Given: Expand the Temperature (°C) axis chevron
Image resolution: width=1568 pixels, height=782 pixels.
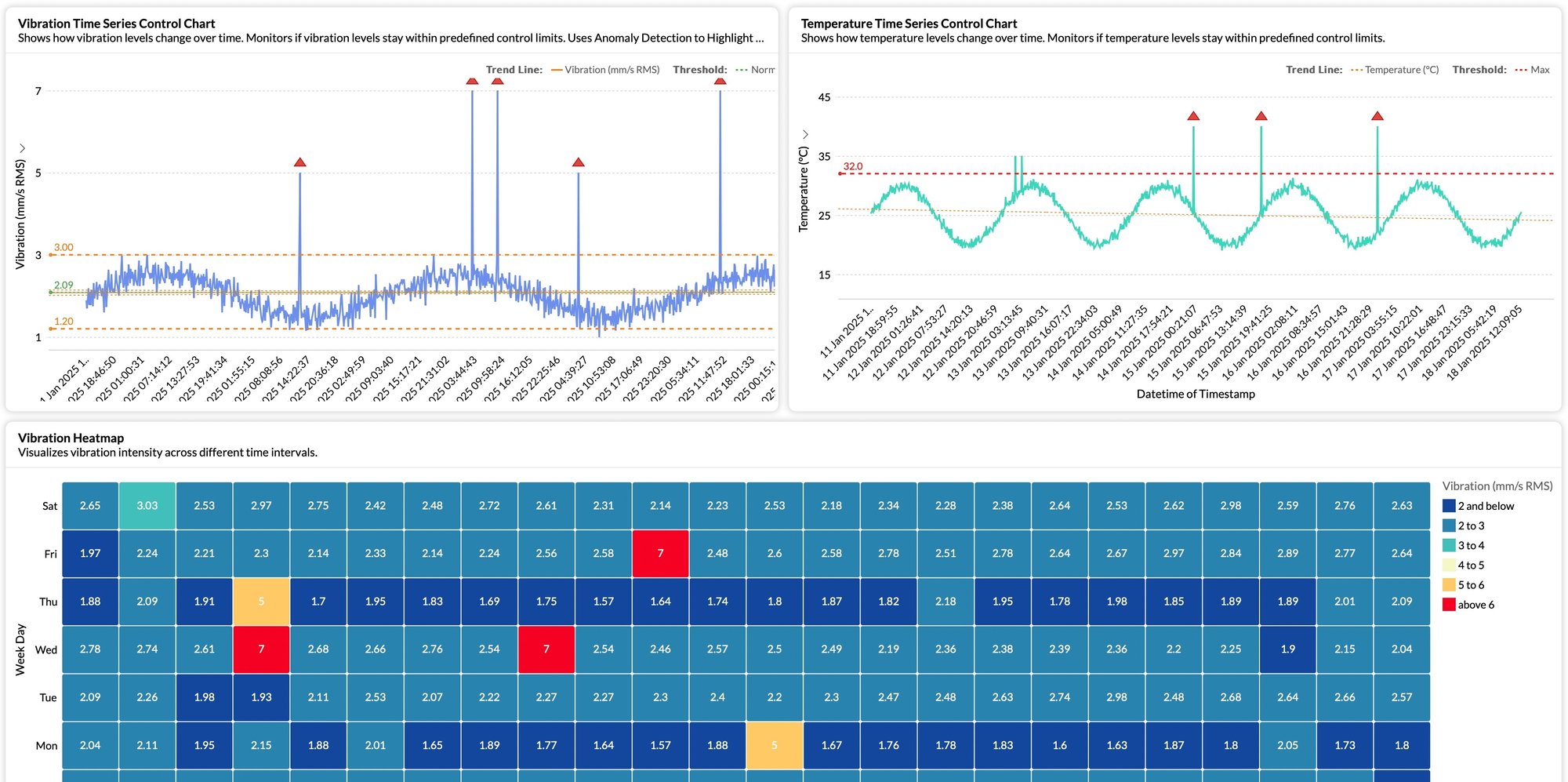Looking at the screenshot, I should click(804, 134).
